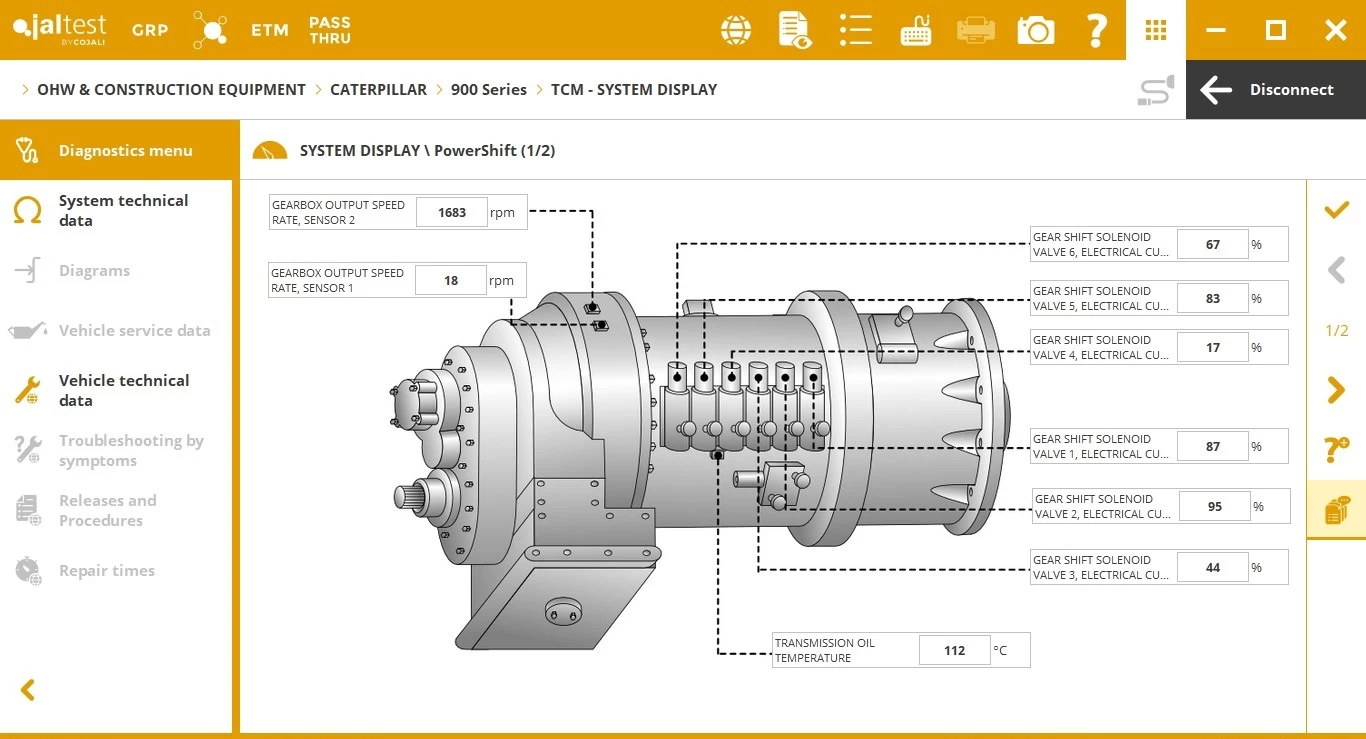The image size is (1366, 739).
Task: Click the transmission oil temperature value field
Action: 954,651
